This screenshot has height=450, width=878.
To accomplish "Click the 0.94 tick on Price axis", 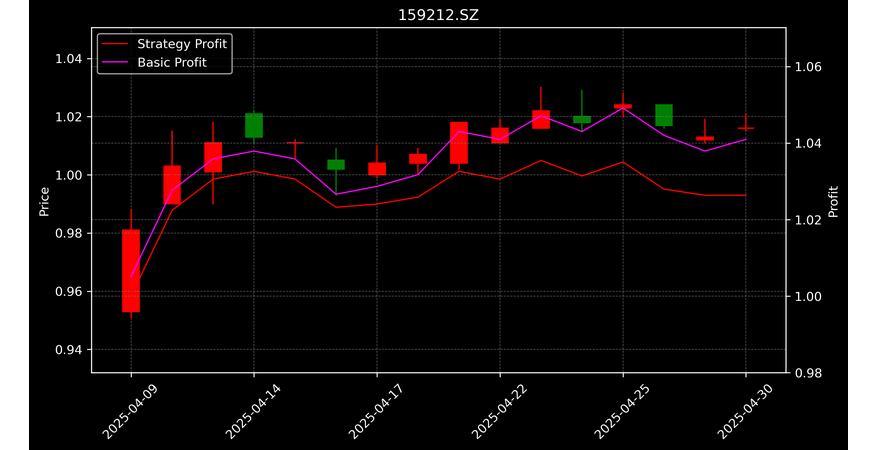I will [x=68, y=350].
